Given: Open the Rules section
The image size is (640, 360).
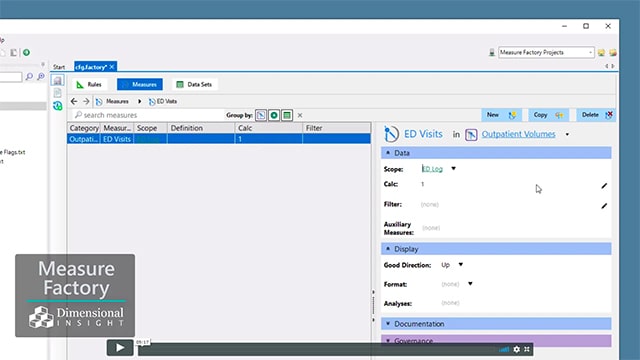Looking at the screenshot, I should [89, 84].
